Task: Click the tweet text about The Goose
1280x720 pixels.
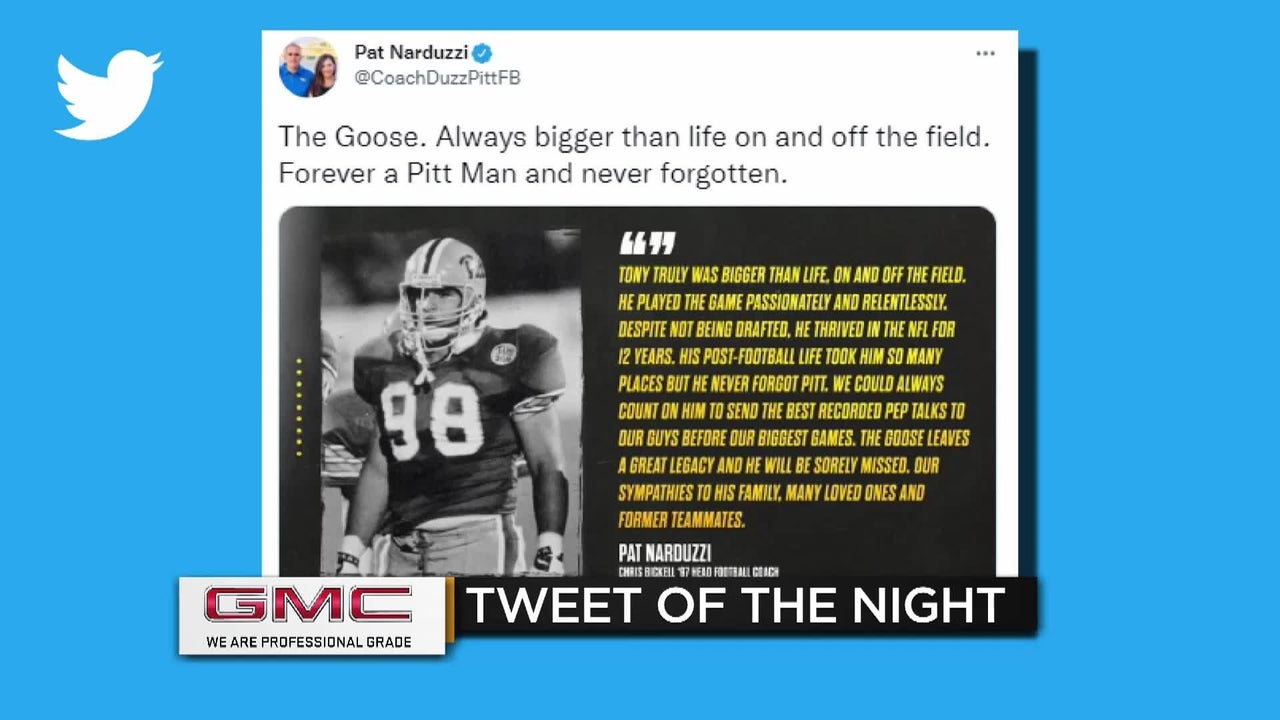Action: coord(633,155)
